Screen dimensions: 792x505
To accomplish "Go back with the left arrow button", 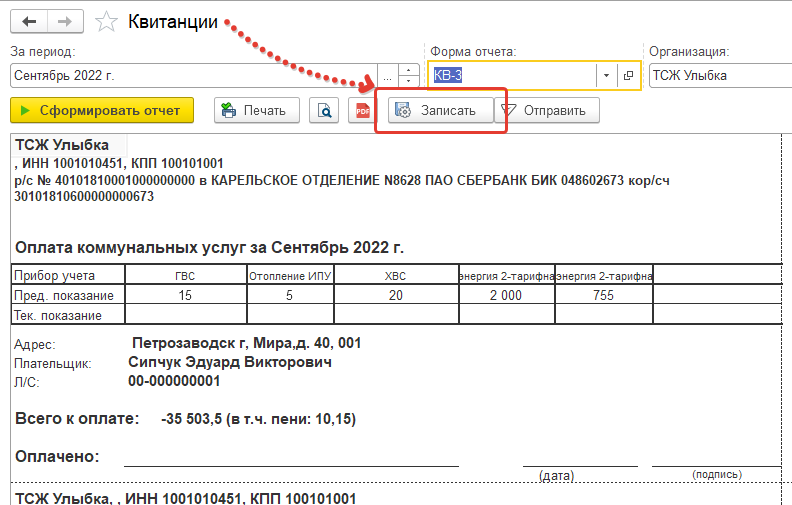I will tap(29, 22).
